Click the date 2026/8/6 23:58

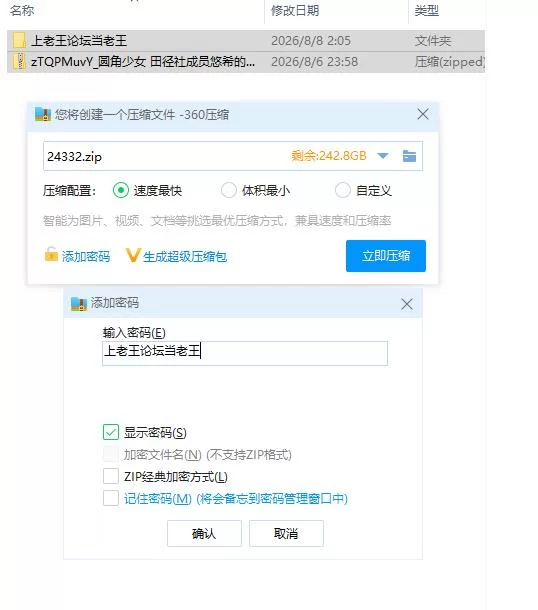point(314,62)
